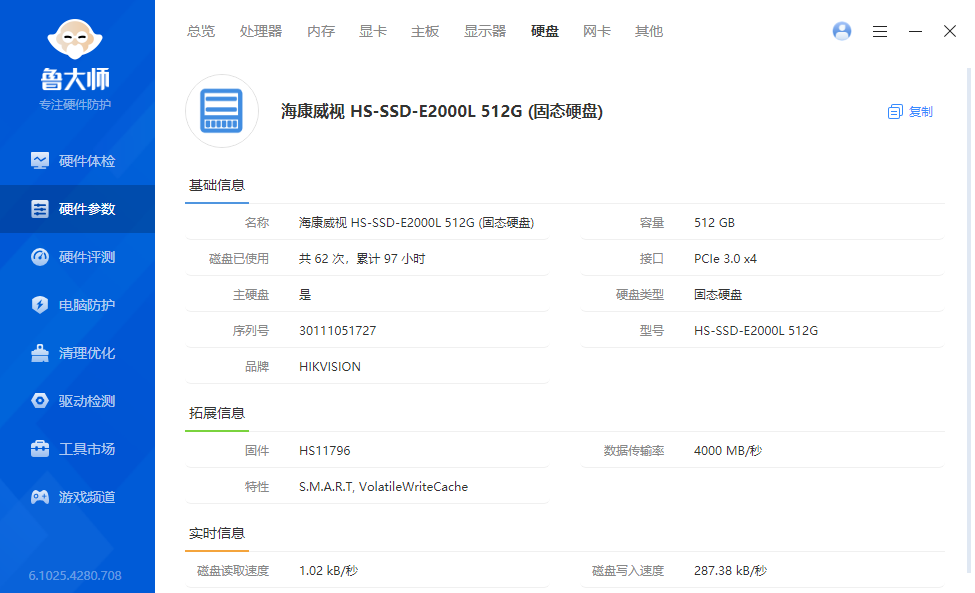The height and width of the screenshot is (593, 975).
Task: Select the 主板 tab
Action: coord(425,31)
